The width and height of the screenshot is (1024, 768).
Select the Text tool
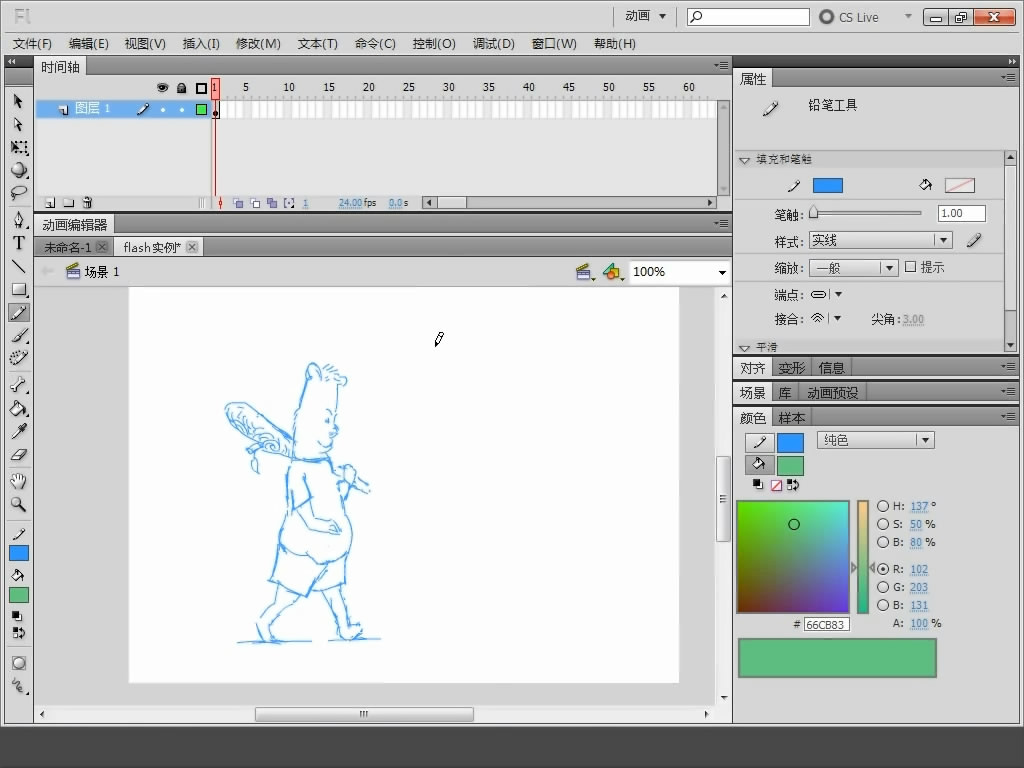coord(18,243)
